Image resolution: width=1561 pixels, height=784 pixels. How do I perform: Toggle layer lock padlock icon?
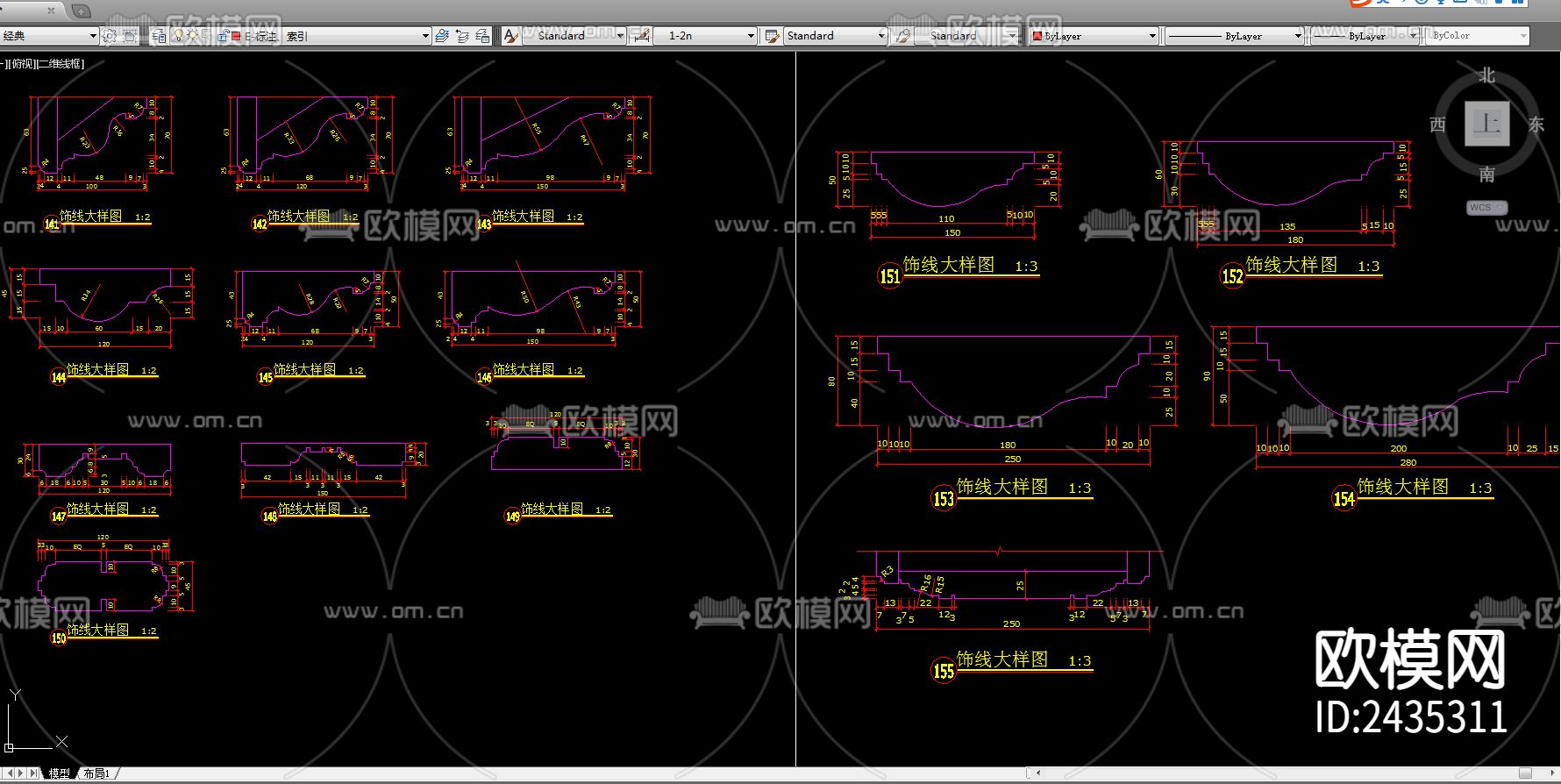pos(223,36)
